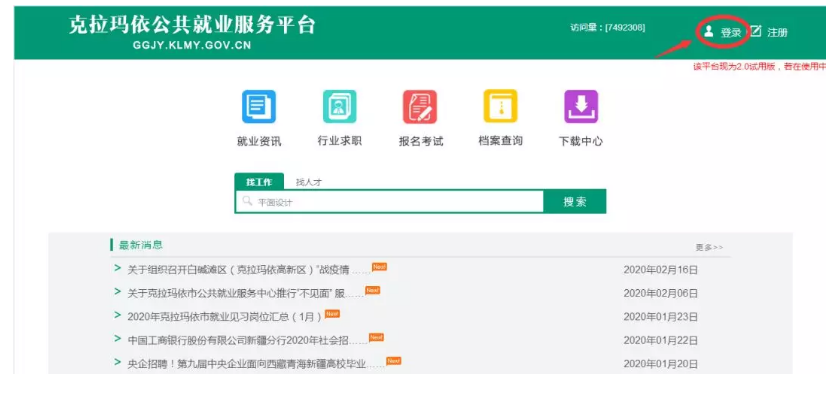Image resolution: width=834 pixels, height=413 pixels.
Task: Open 2020年克拉玛依市就业见习岗位汇总 article
Action: [x=218, y=317]
